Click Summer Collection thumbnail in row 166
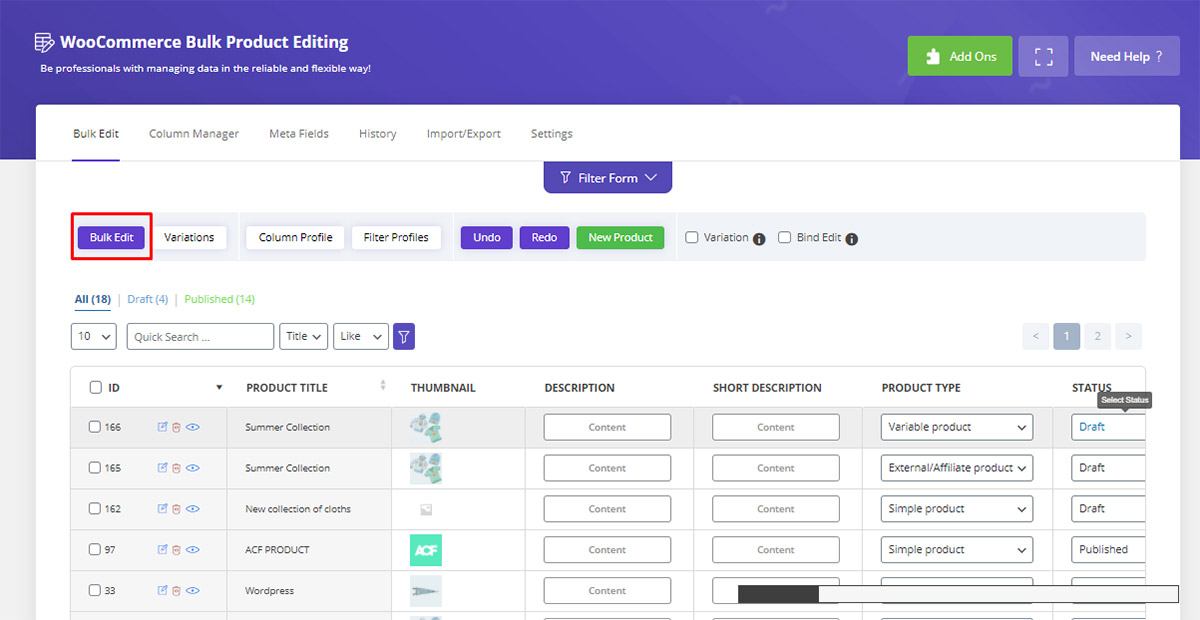This screenshot has width=1200, height=620. point(426,427)
